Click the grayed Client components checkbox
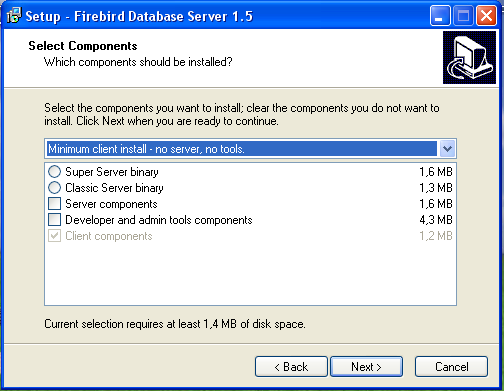The height and width of the screenshot is (391, 504). click(55, 236)
